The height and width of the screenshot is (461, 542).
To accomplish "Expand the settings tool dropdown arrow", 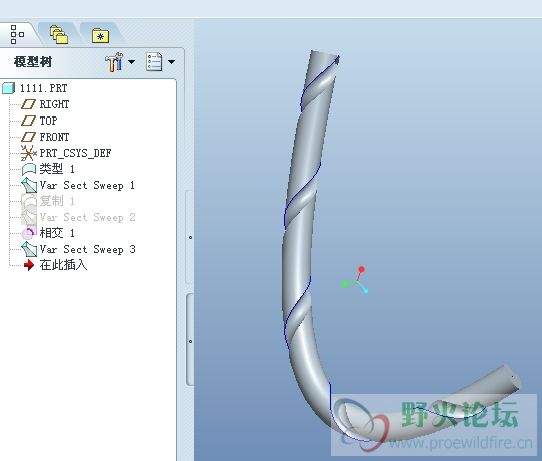I will (131, 62).
